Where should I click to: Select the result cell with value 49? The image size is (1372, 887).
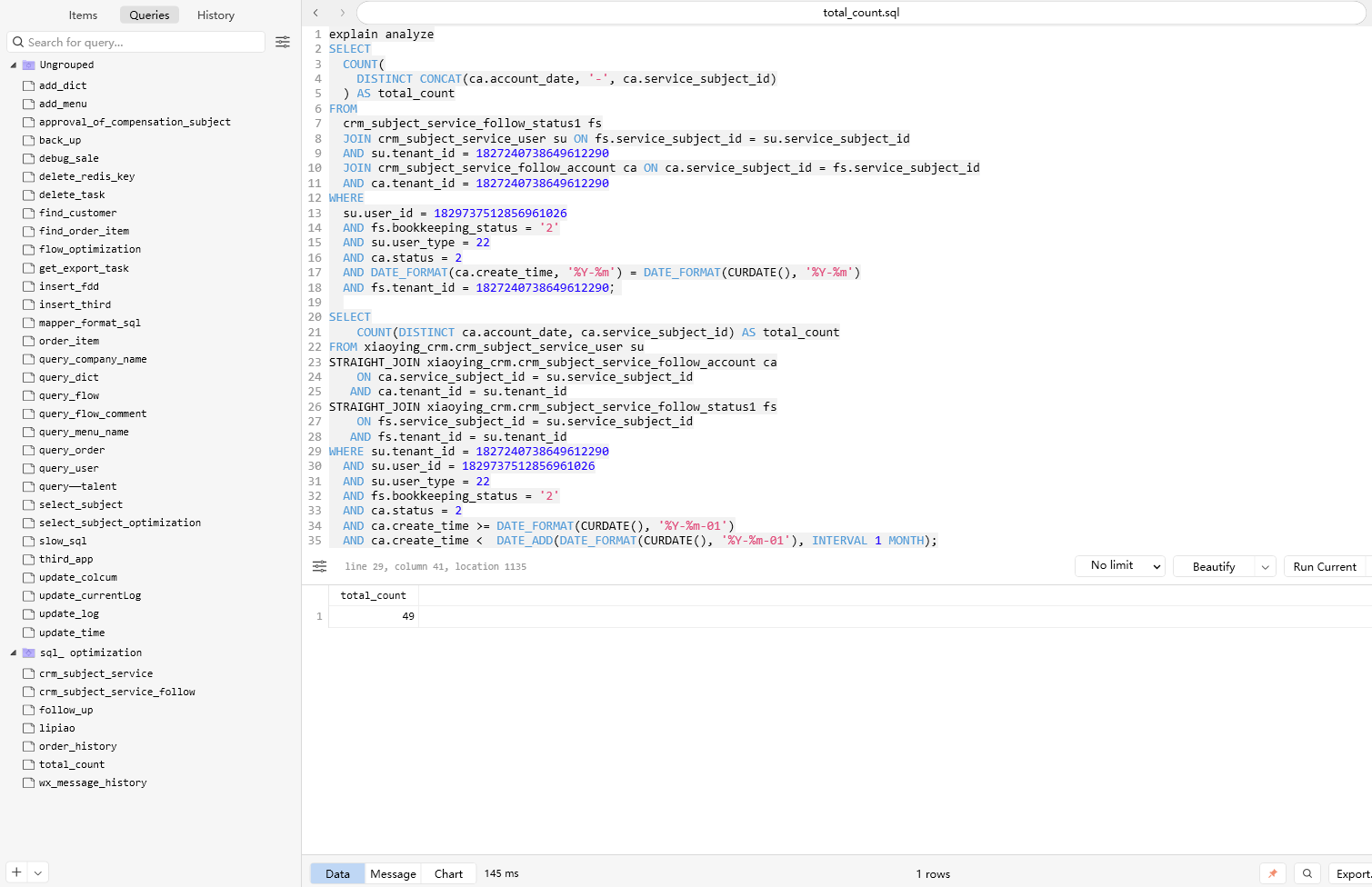pos(373,616)
